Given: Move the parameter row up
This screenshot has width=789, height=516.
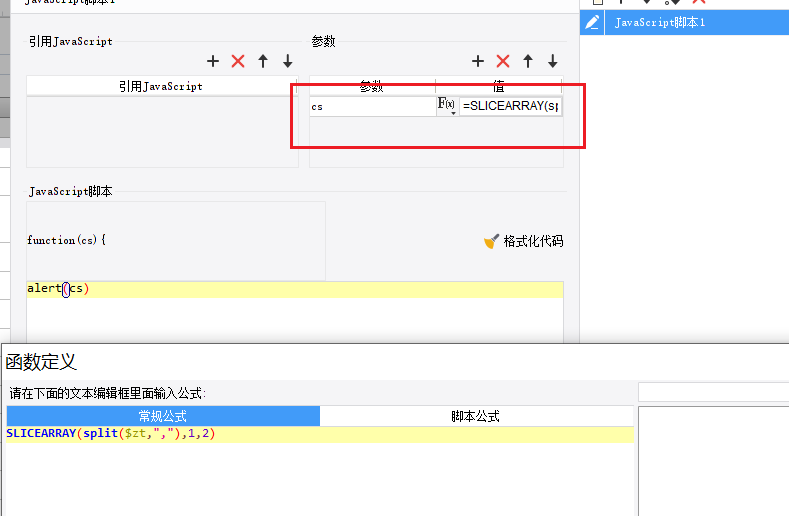Looking at the screenshot, I should [528, 61].
